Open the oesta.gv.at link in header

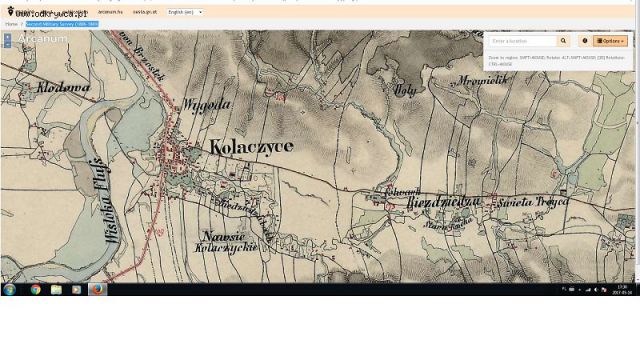tap(145, 12)
